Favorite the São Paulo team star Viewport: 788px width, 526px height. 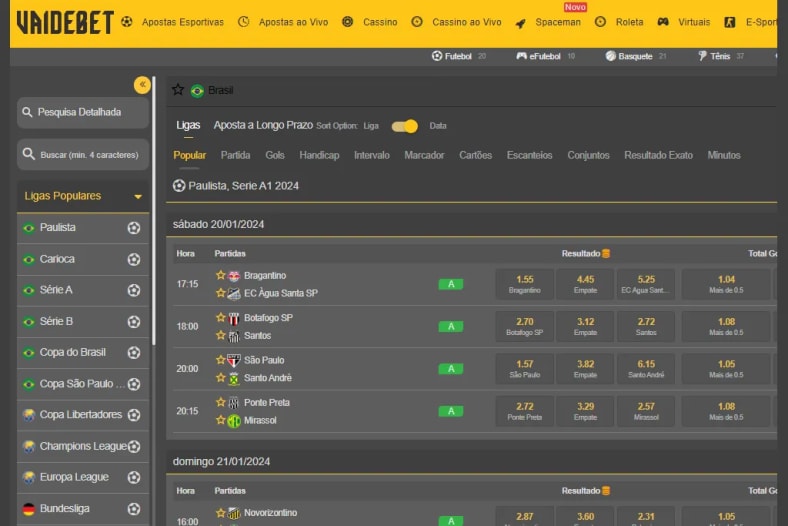[220, 359]
